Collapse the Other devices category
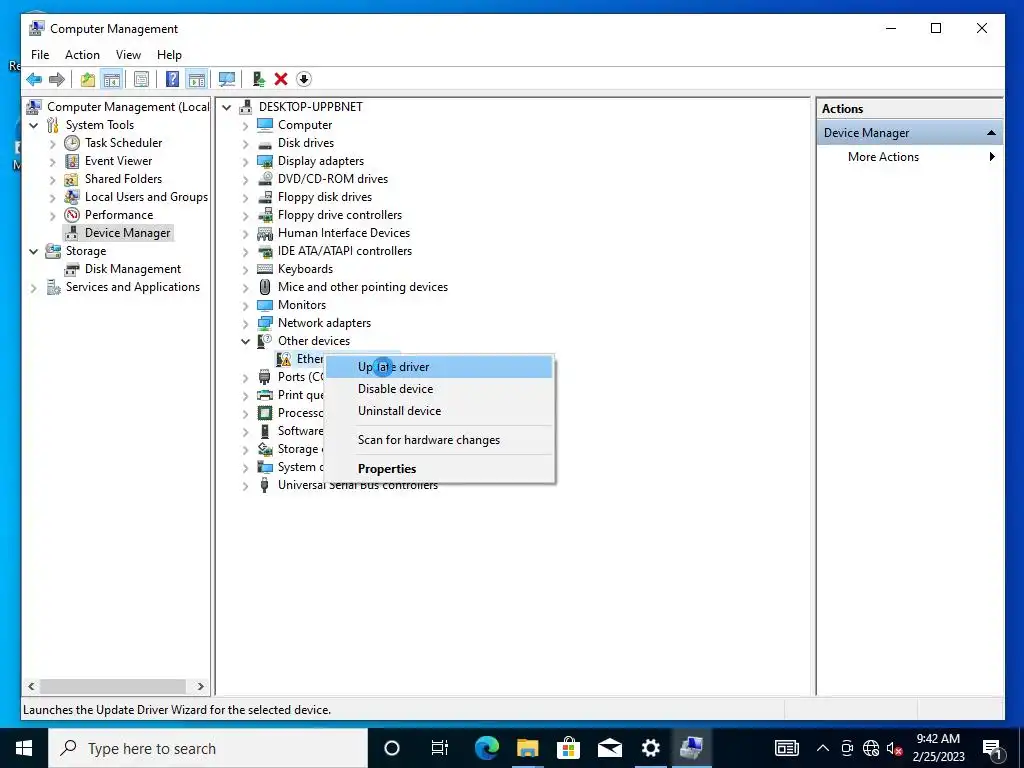This screenshot has height=768, width=1024. [245, 342]
